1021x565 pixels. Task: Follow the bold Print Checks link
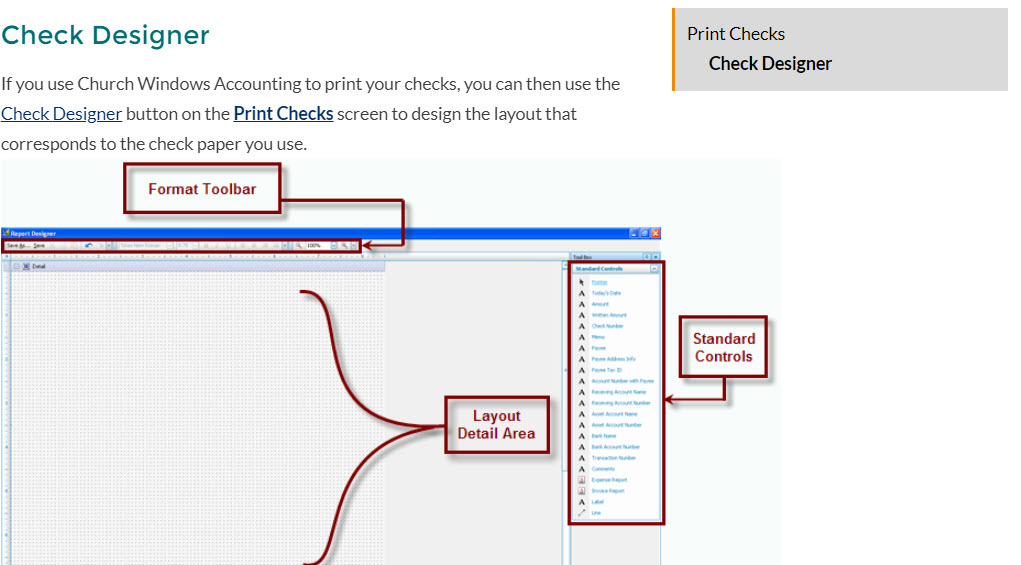(283, 114)
